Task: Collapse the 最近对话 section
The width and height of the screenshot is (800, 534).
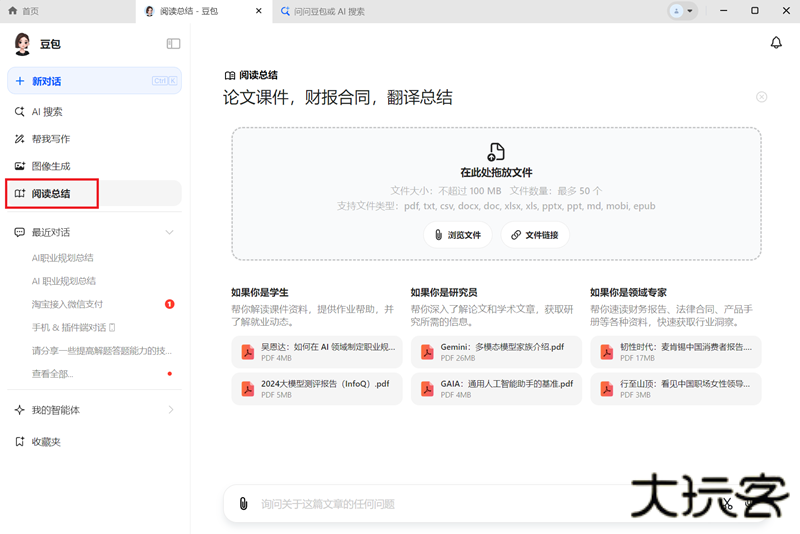Action: pyautogui.click(x=169, y=232)
